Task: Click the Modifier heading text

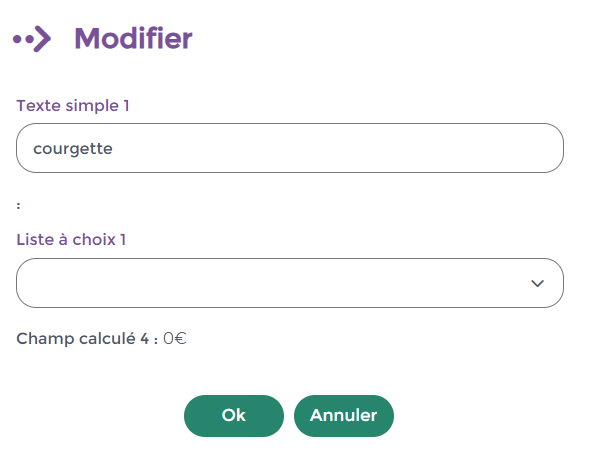Action: coord(133,38)
